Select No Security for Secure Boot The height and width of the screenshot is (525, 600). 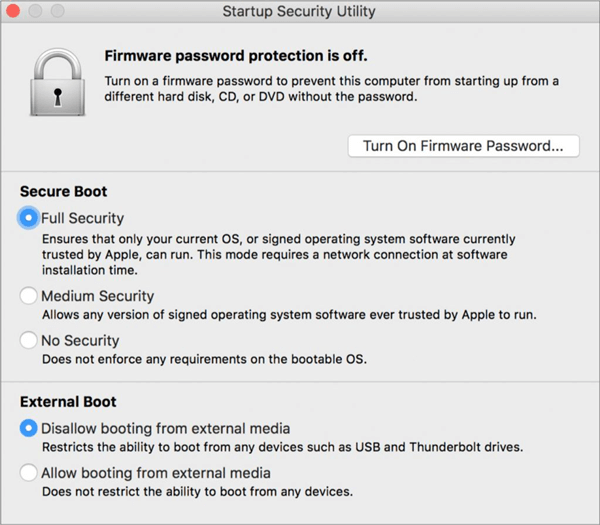coord(29,341)
